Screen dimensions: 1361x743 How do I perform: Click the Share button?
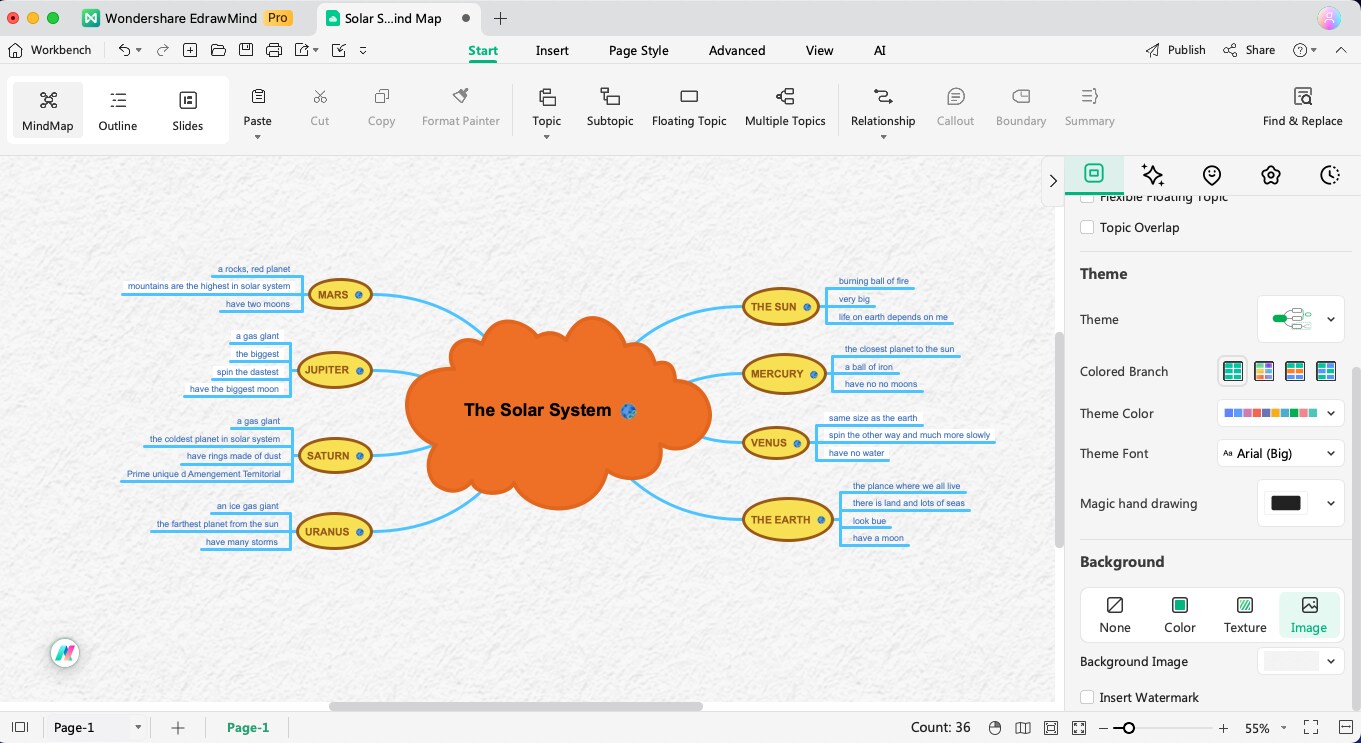[x=1249, y=50]
